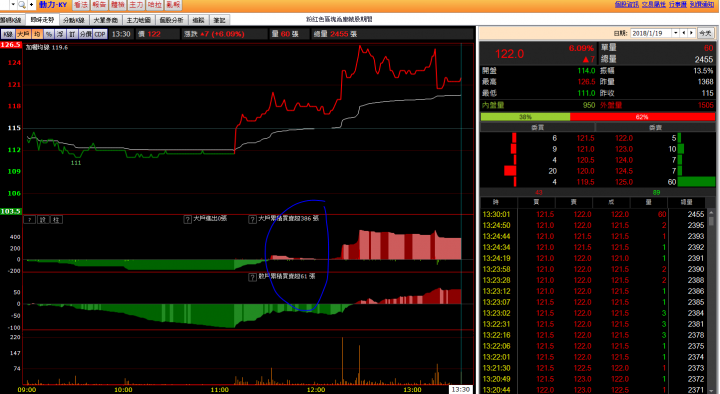The width and height of the screenshot is (720, 394).
Task: Open the dropdown arrow left of the magnifier
Action: [13, 5]
